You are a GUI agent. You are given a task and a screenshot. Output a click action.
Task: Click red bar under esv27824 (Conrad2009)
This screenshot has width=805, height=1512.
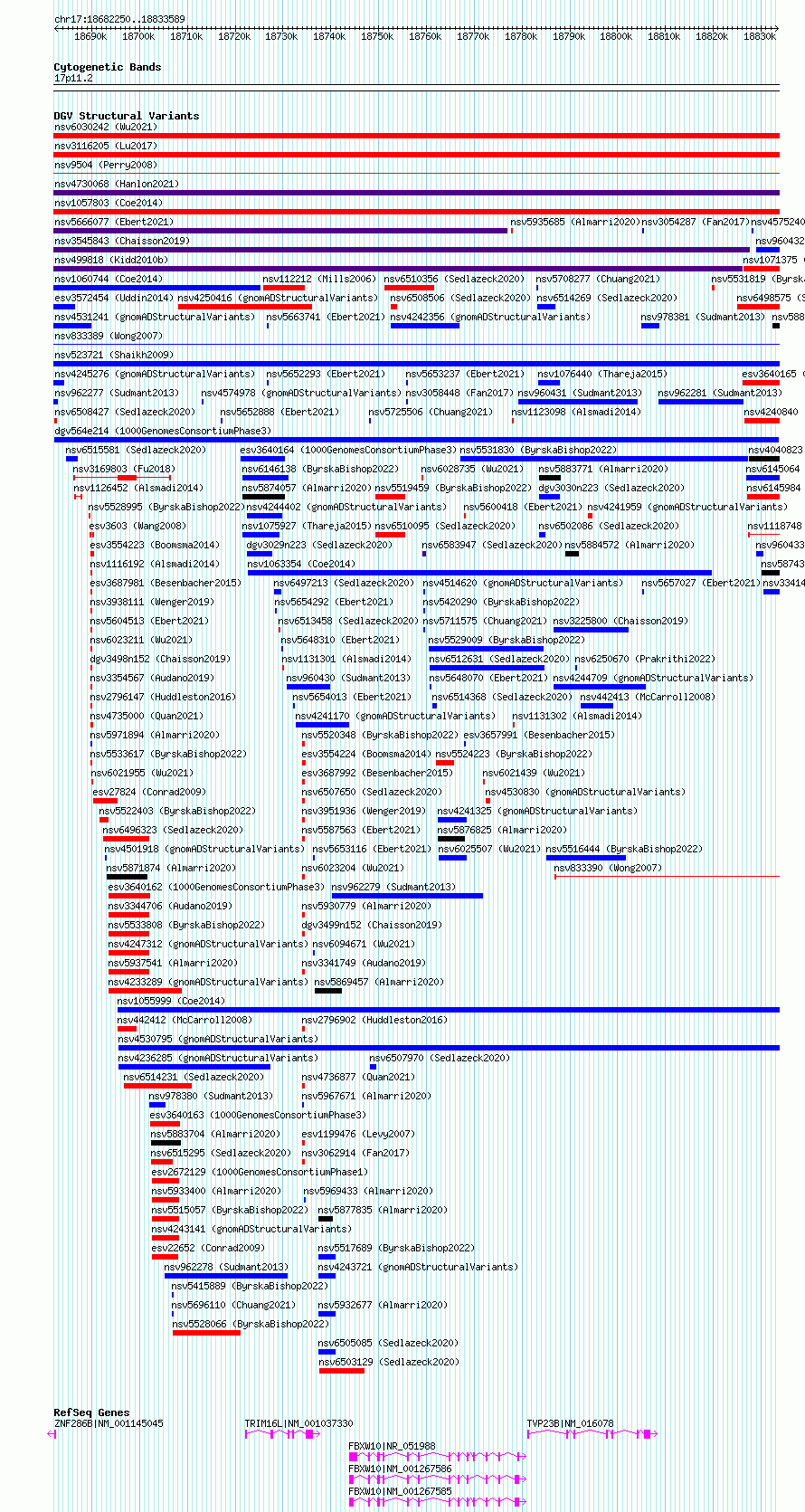click(x=105, y=801)
